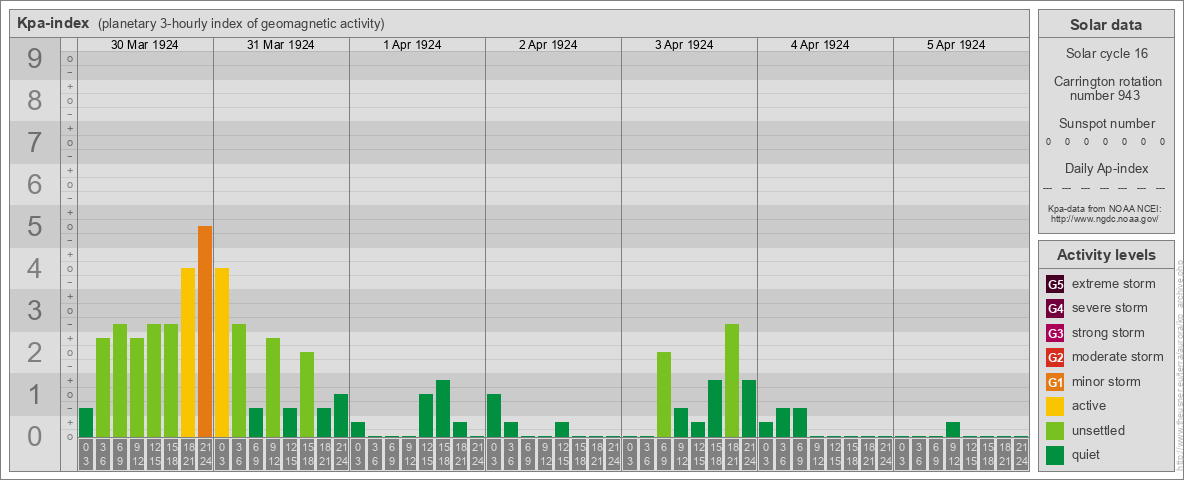
Task: Select the 2 Apr 1924 date header
Action: pyautogui.click(x=548, y=45)
